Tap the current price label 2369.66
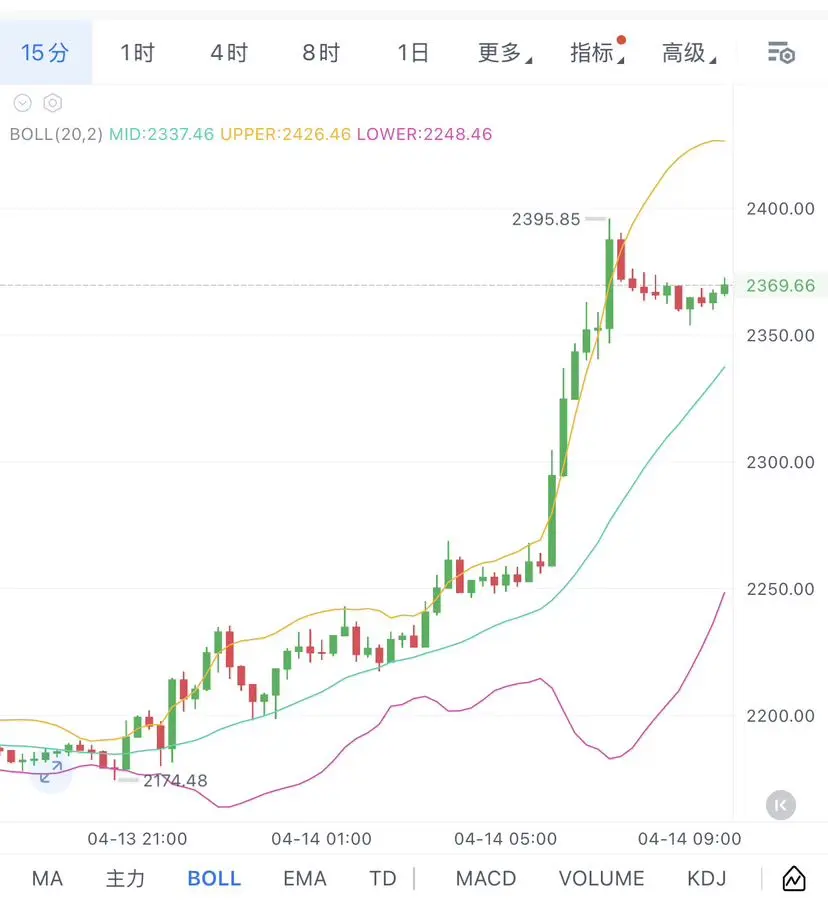828x903 pixels. click(x=780, y=286)
